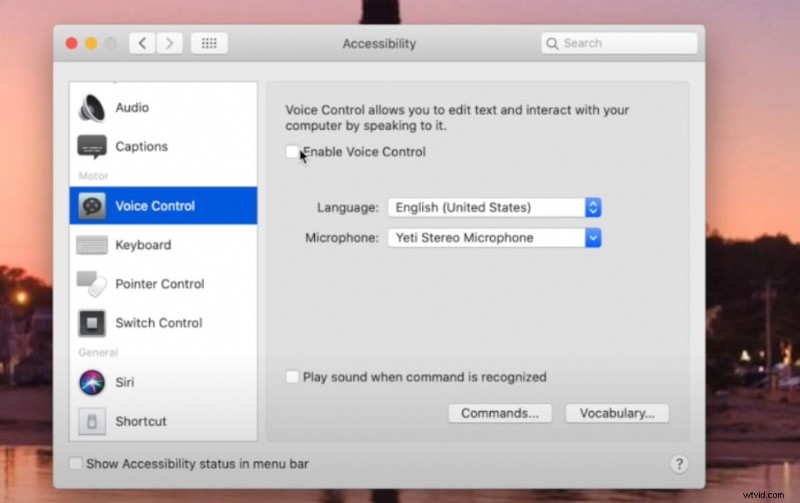Go forward with the right chevron button

click(x=169, y=43)
